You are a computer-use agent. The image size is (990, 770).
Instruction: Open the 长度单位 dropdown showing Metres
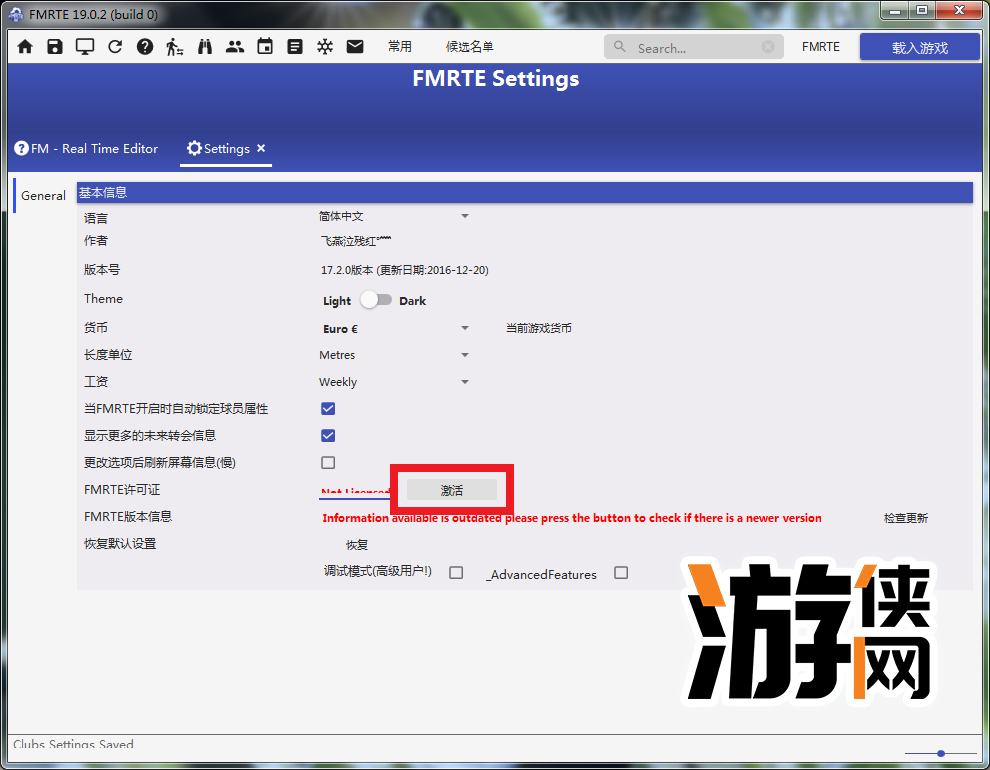[x=393, y=355]
